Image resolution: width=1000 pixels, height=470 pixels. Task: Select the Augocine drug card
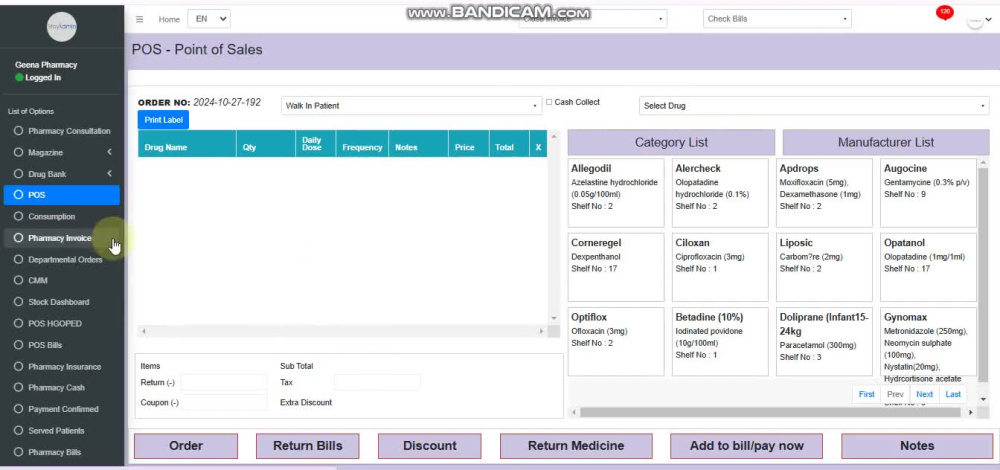929,193
